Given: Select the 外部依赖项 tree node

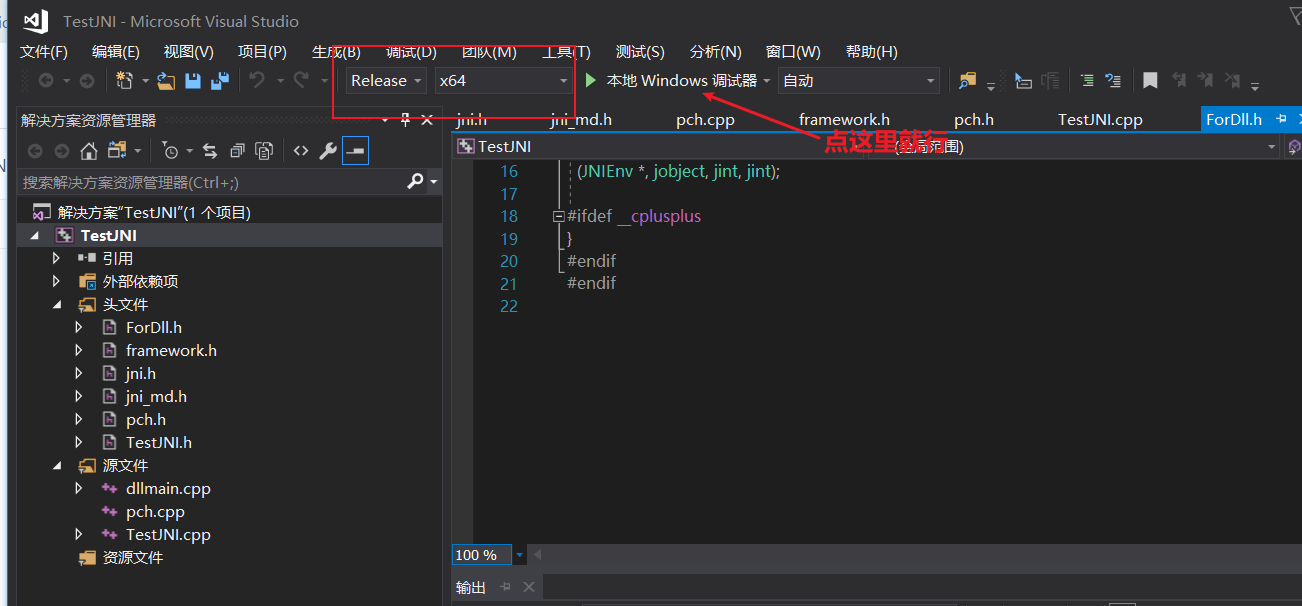Looking at the screenshot, I should [140, 282].
